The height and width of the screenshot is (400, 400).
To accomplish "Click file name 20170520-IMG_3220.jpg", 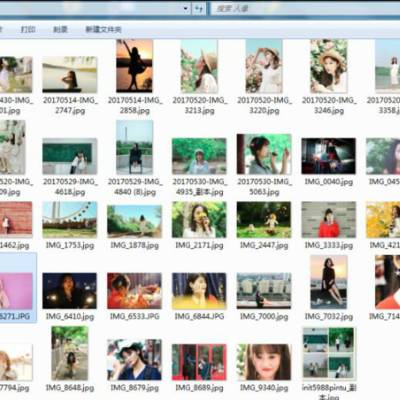I will point(264,105).
